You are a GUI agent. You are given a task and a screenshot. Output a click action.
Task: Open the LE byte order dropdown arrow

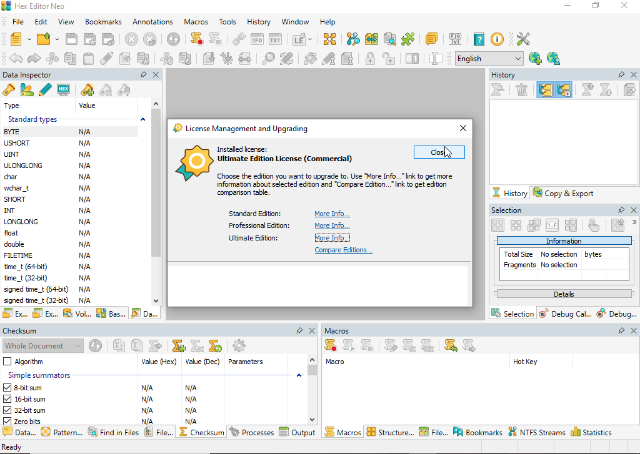pos(310,39)
